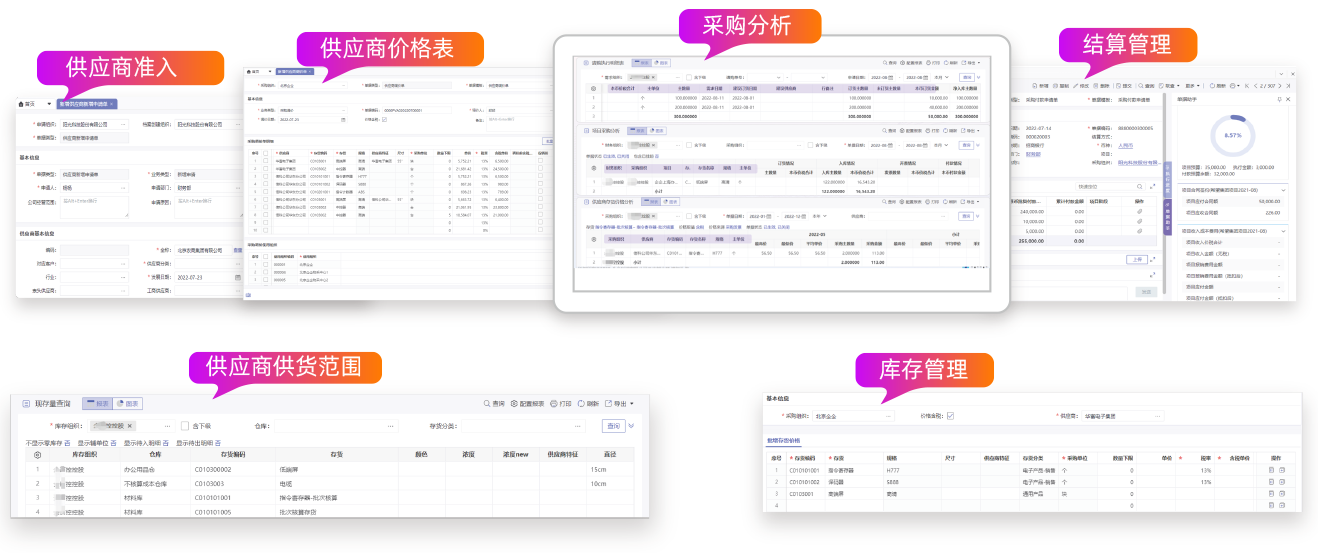Open the 采购组织 北京企业 selector
This screenshot has width=1318, height=553.
pos(850,416)
